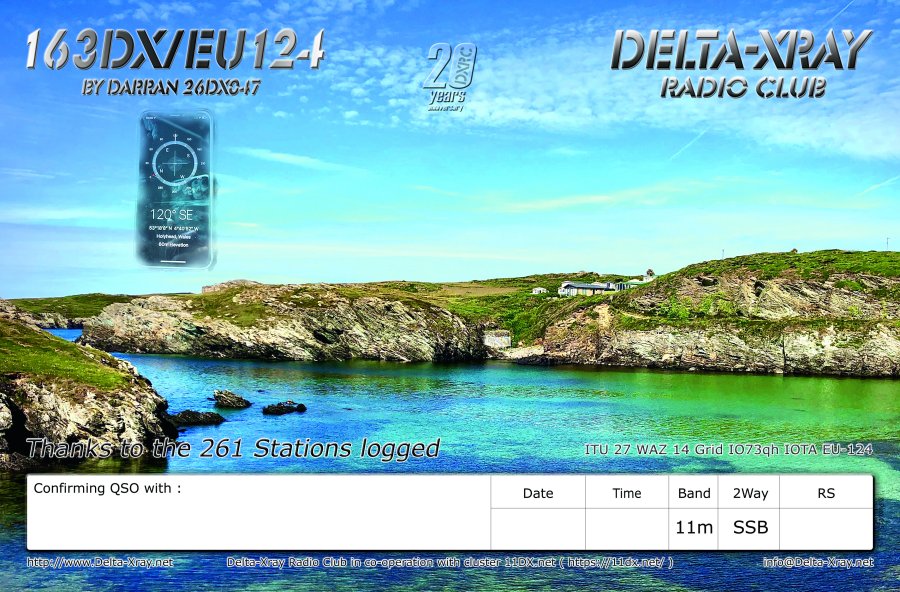Click the Band column header

pos(694,493)
